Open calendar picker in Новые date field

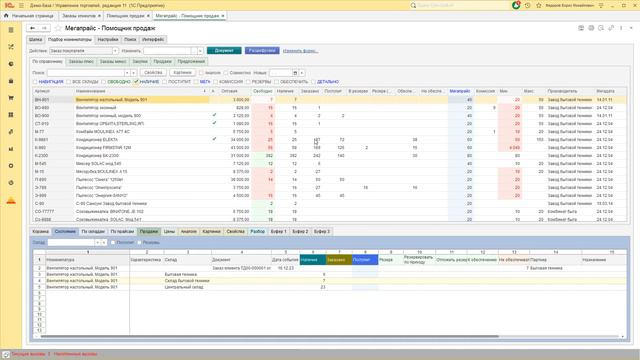click(295, 73)
